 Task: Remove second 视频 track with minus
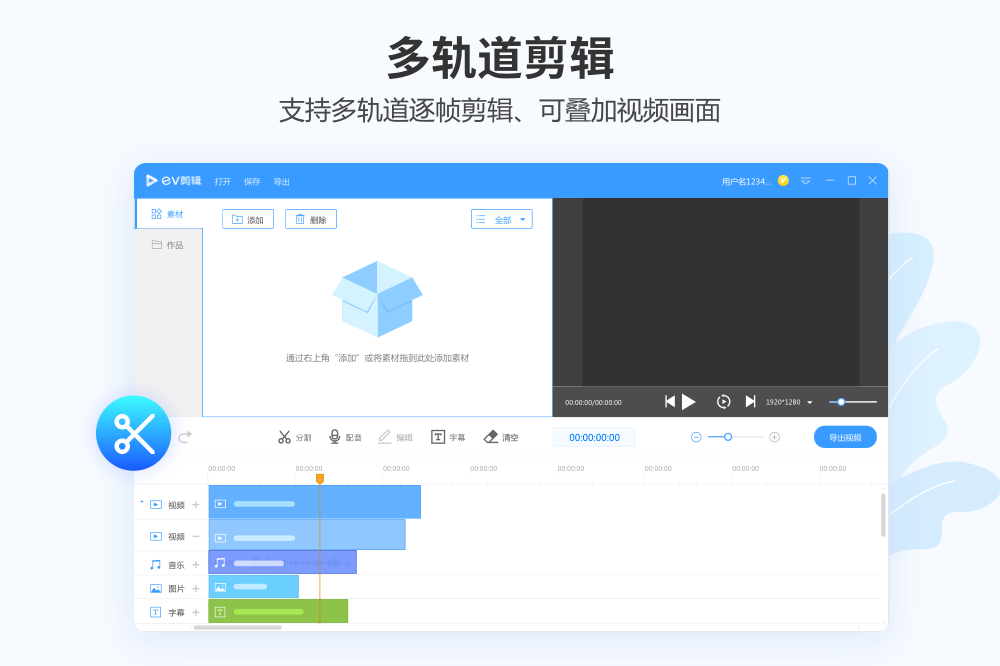point(196,536)
